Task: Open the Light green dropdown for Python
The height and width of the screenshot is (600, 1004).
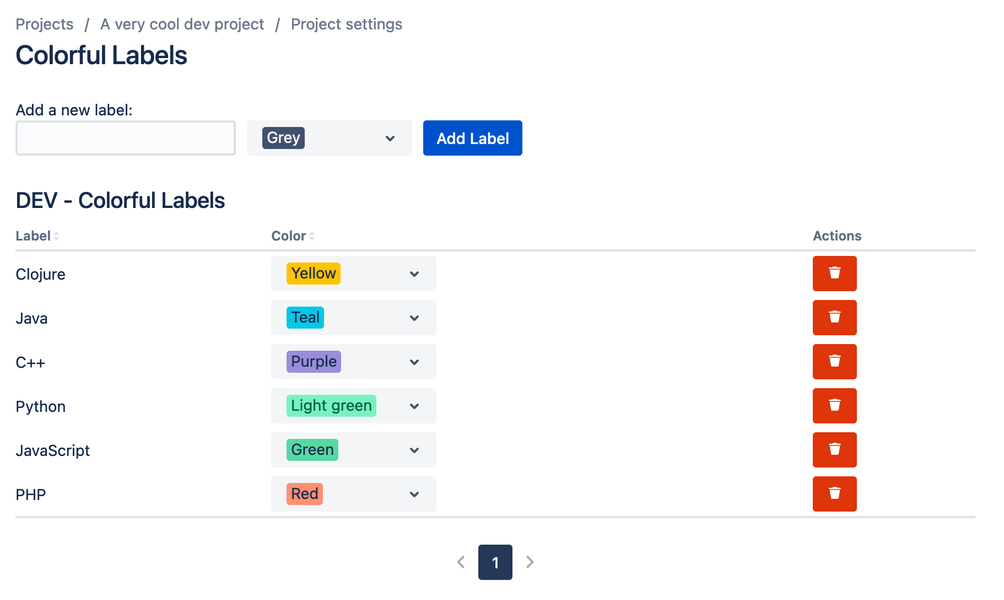Action: pos(353,405)
